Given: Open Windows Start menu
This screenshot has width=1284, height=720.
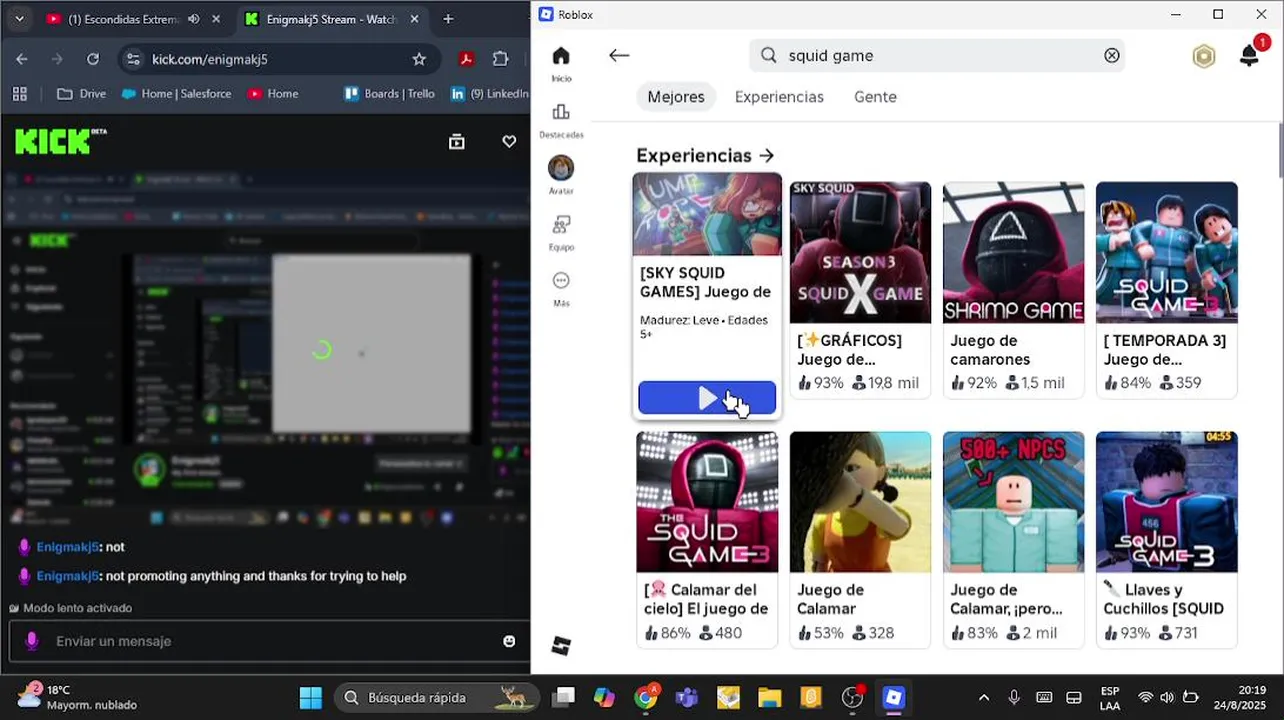Looking at the screenshot, I should tap(311, 697).
